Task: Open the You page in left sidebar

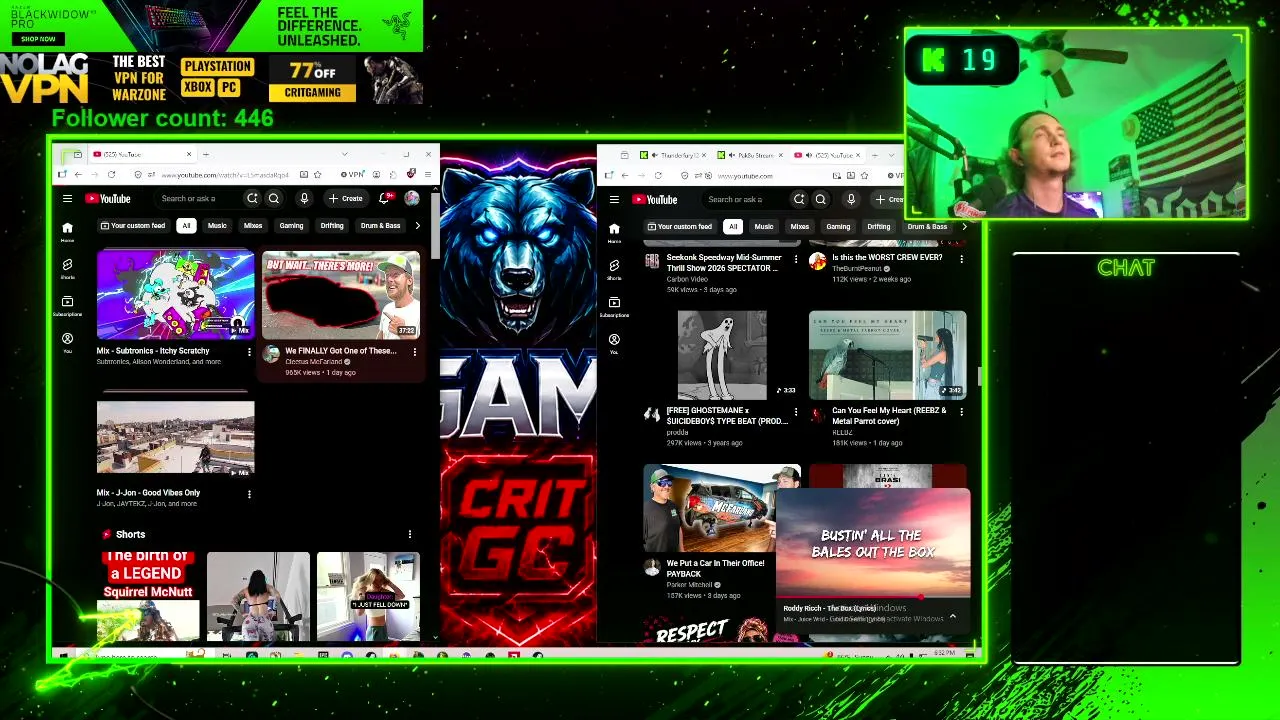Action: tap(67, 343)
